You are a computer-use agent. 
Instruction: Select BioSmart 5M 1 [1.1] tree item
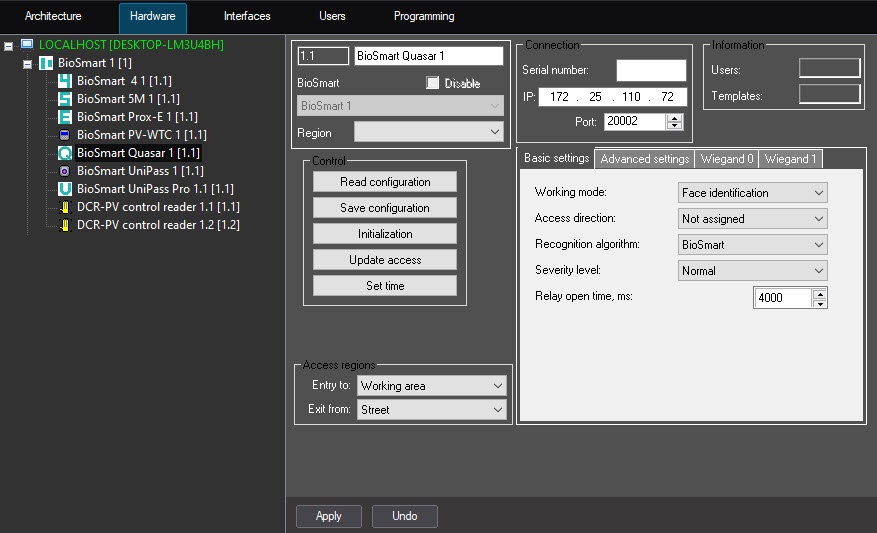[128, 99]
